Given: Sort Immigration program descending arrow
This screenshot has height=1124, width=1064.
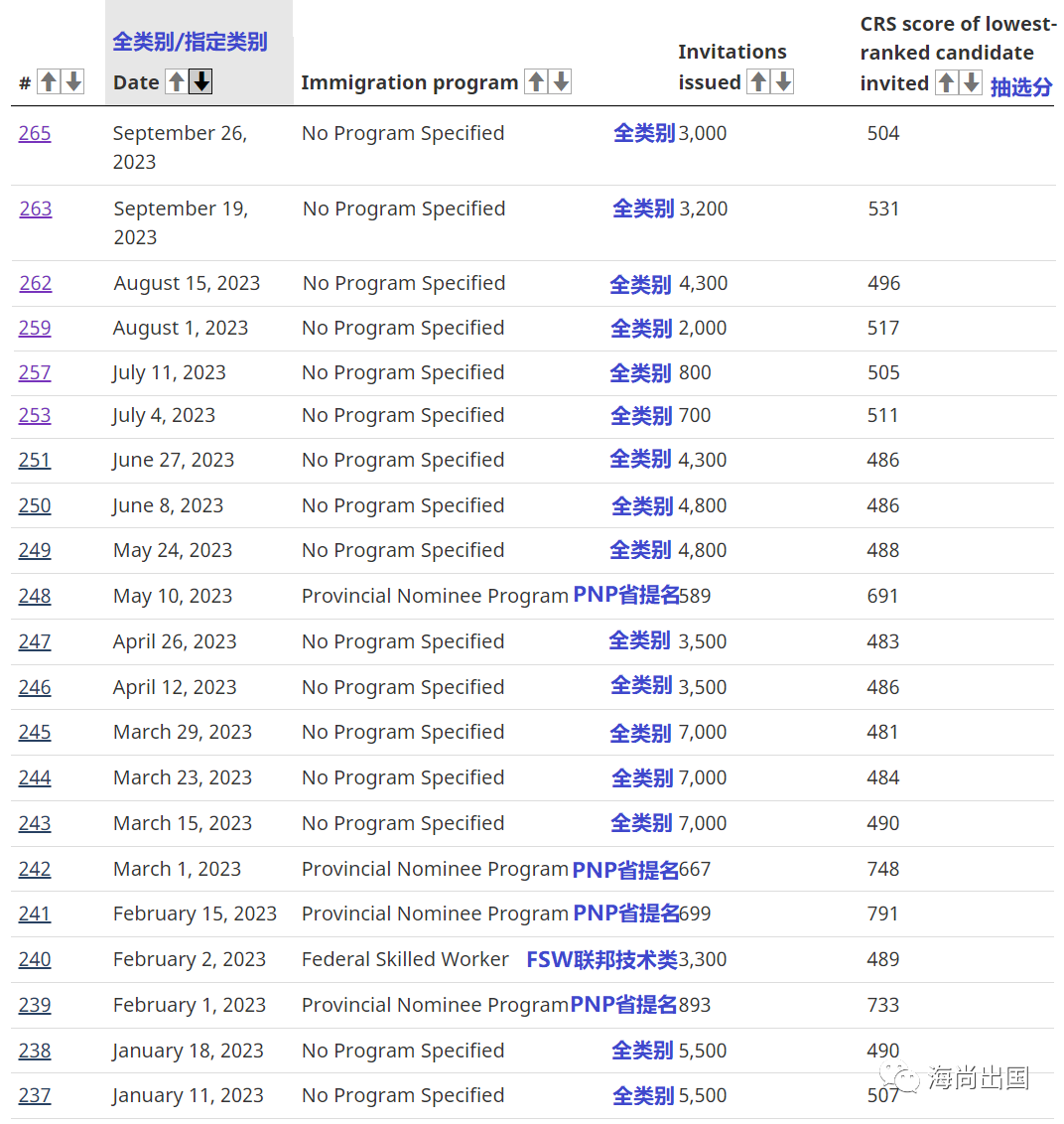Looking at the screenshot, I should [562, 82].
